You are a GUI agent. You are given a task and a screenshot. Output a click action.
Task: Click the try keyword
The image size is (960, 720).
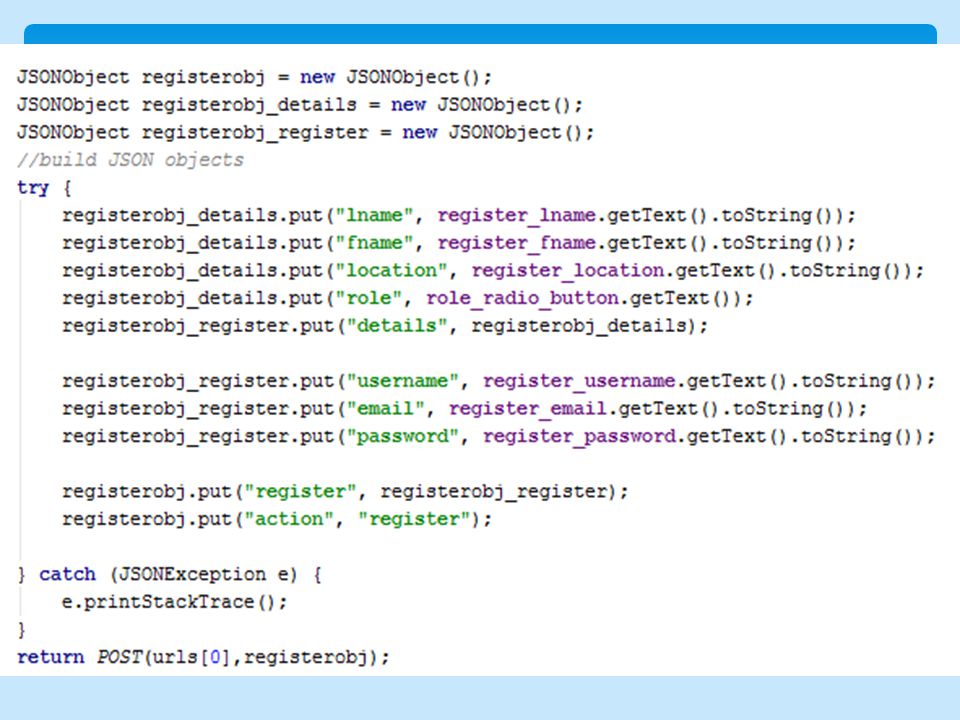pos(33,188)
